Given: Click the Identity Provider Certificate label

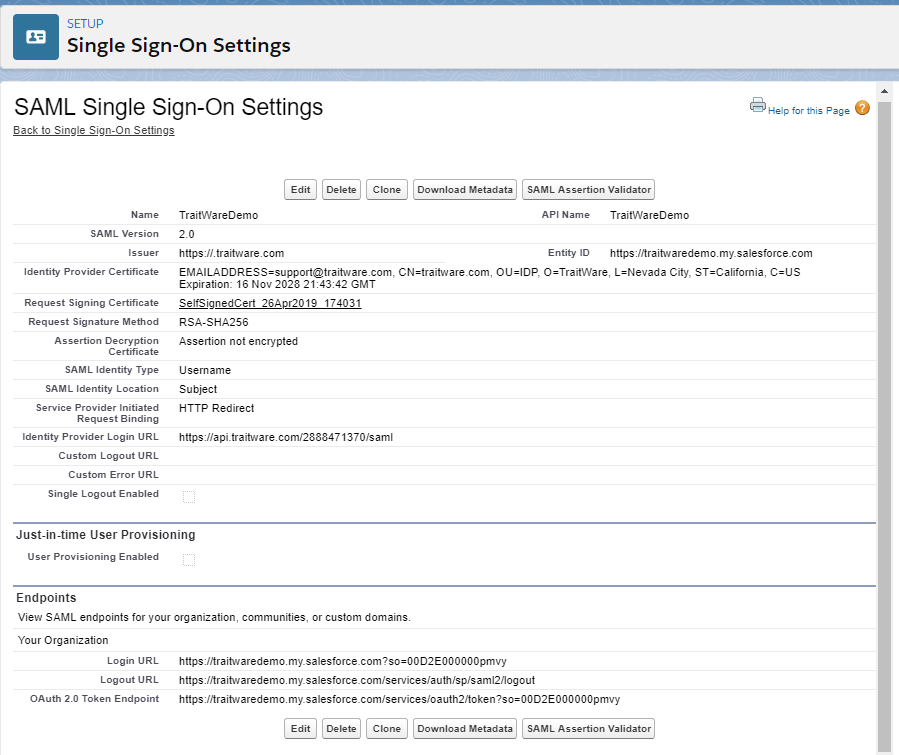Looking at the screenshot, I should 91,272.
